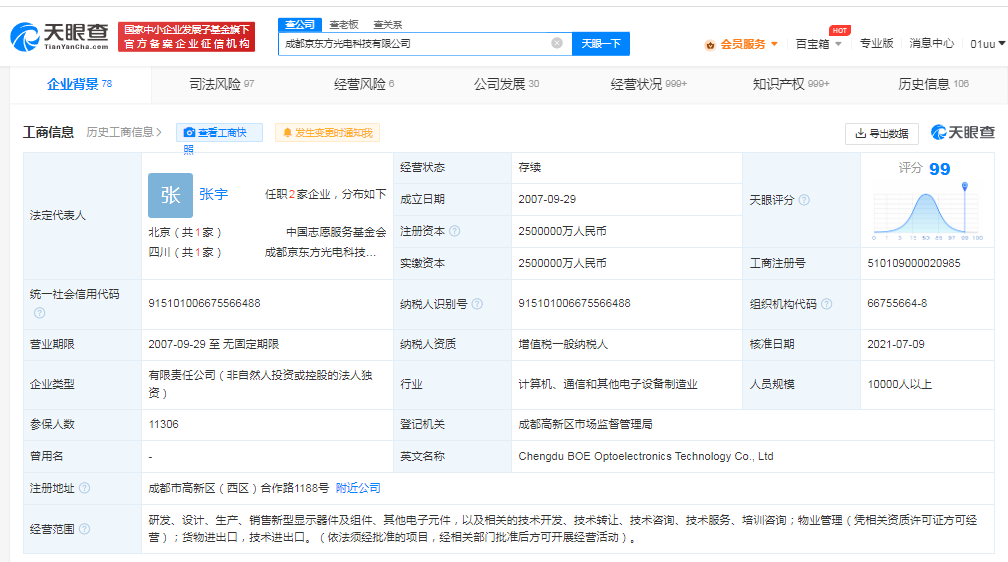Click the 查看工商快照 button

219,132
